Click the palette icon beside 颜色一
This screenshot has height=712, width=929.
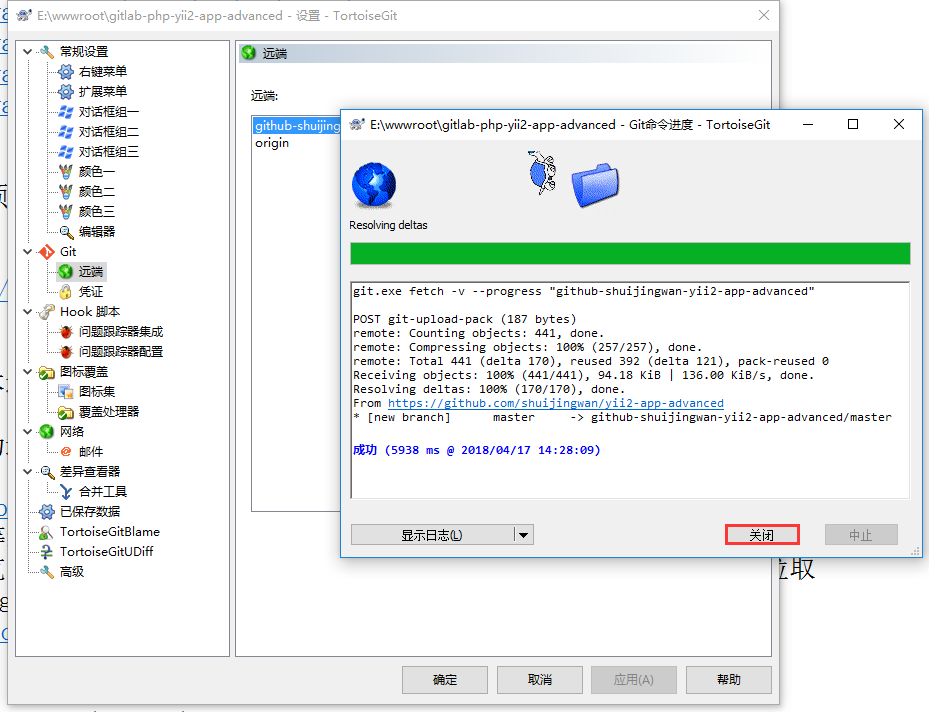pyautogui.click(x=66, y=172)
